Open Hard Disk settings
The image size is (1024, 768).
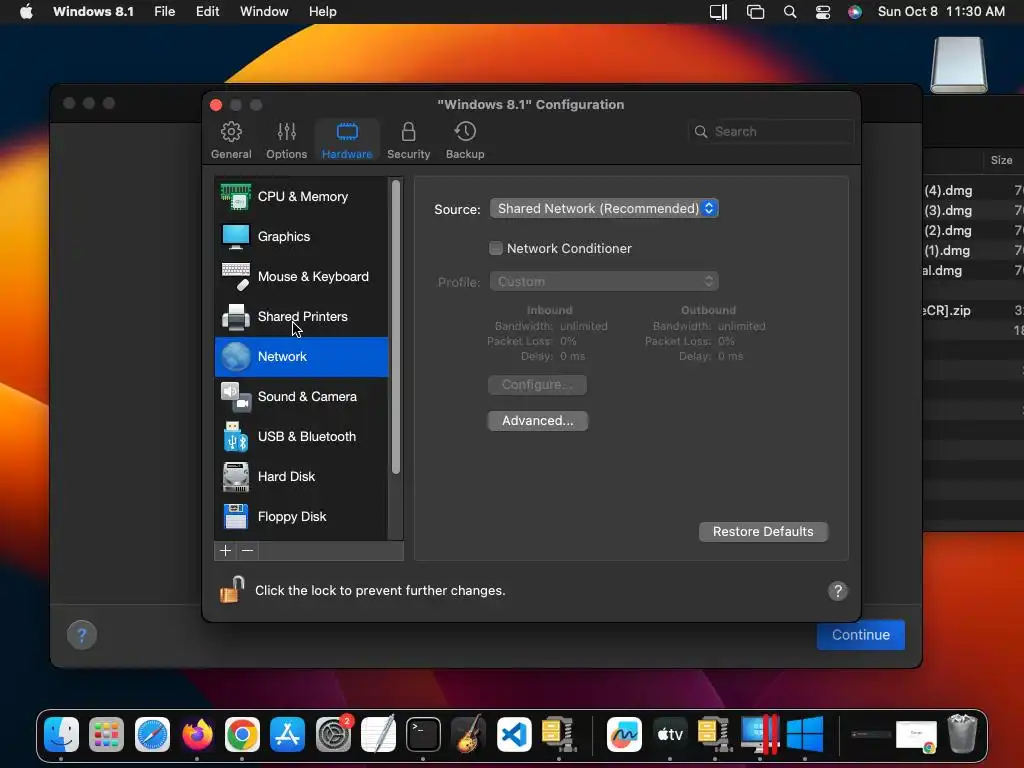pos(301,476)
